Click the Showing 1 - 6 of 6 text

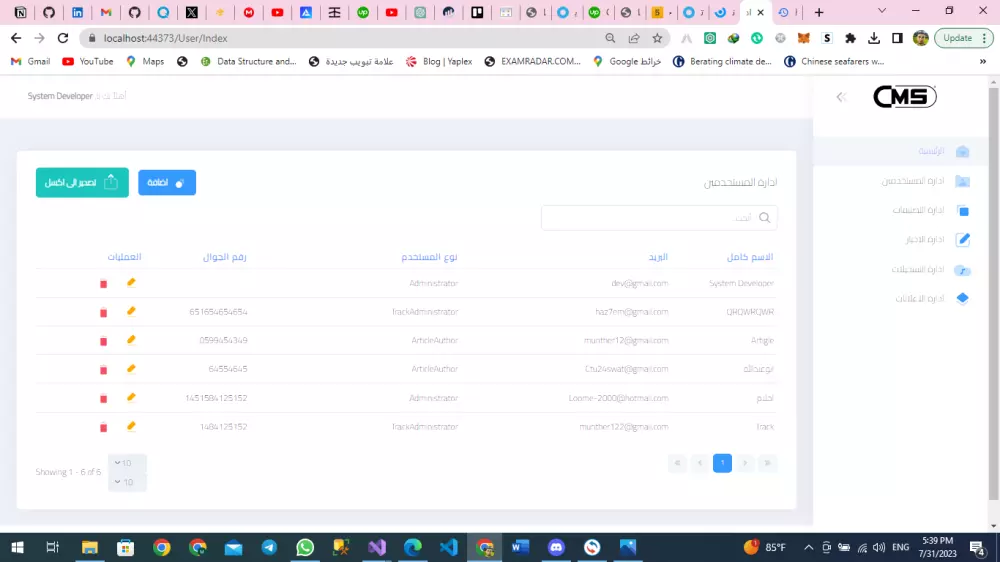click(68, 472)
